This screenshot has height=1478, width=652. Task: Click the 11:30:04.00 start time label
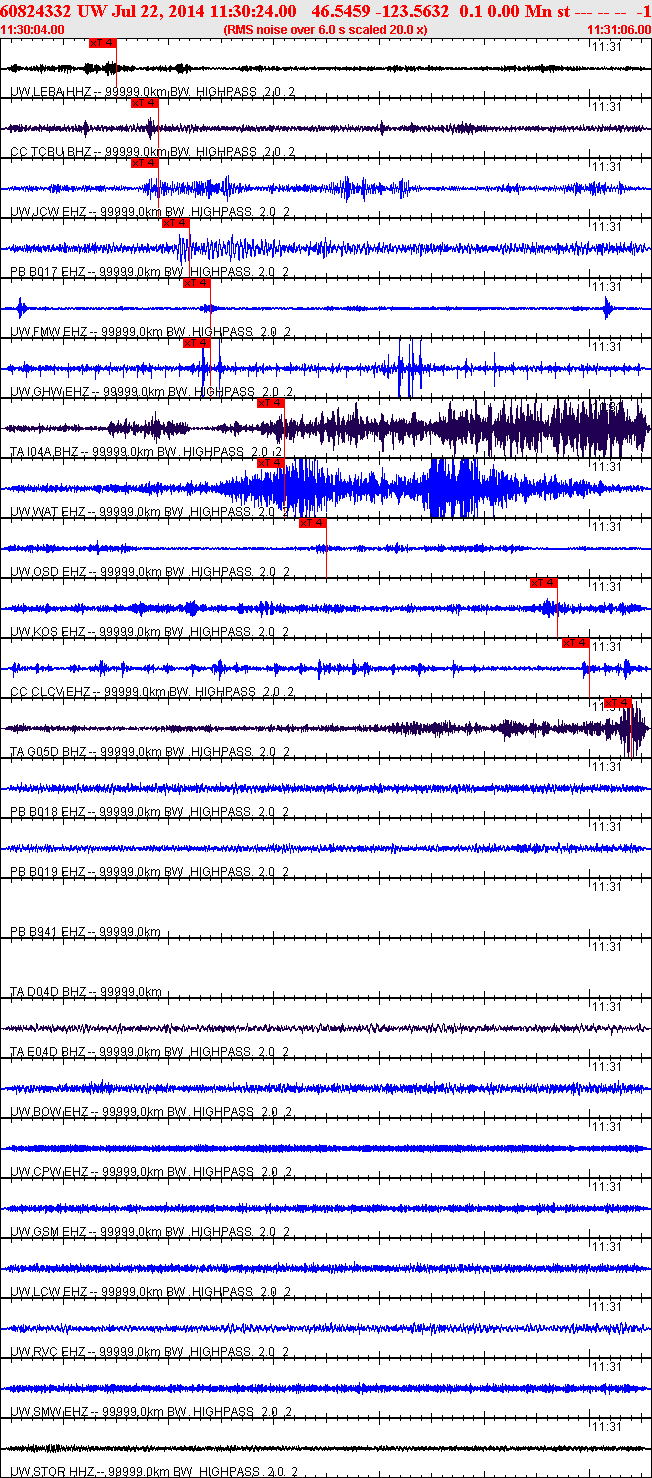pyautogui.click(x=33, y=29)
